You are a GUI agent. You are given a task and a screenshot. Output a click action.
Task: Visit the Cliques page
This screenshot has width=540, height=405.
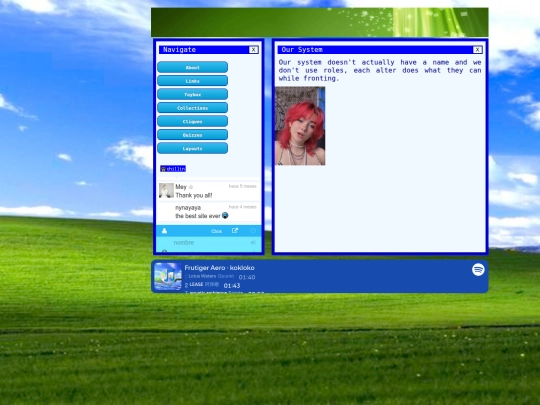192,121
